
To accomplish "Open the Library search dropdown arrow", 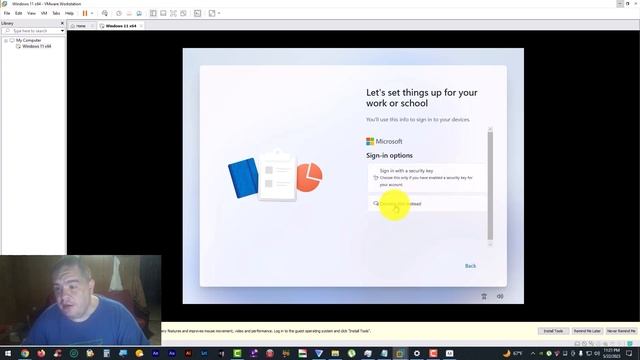I will point(62,31).
